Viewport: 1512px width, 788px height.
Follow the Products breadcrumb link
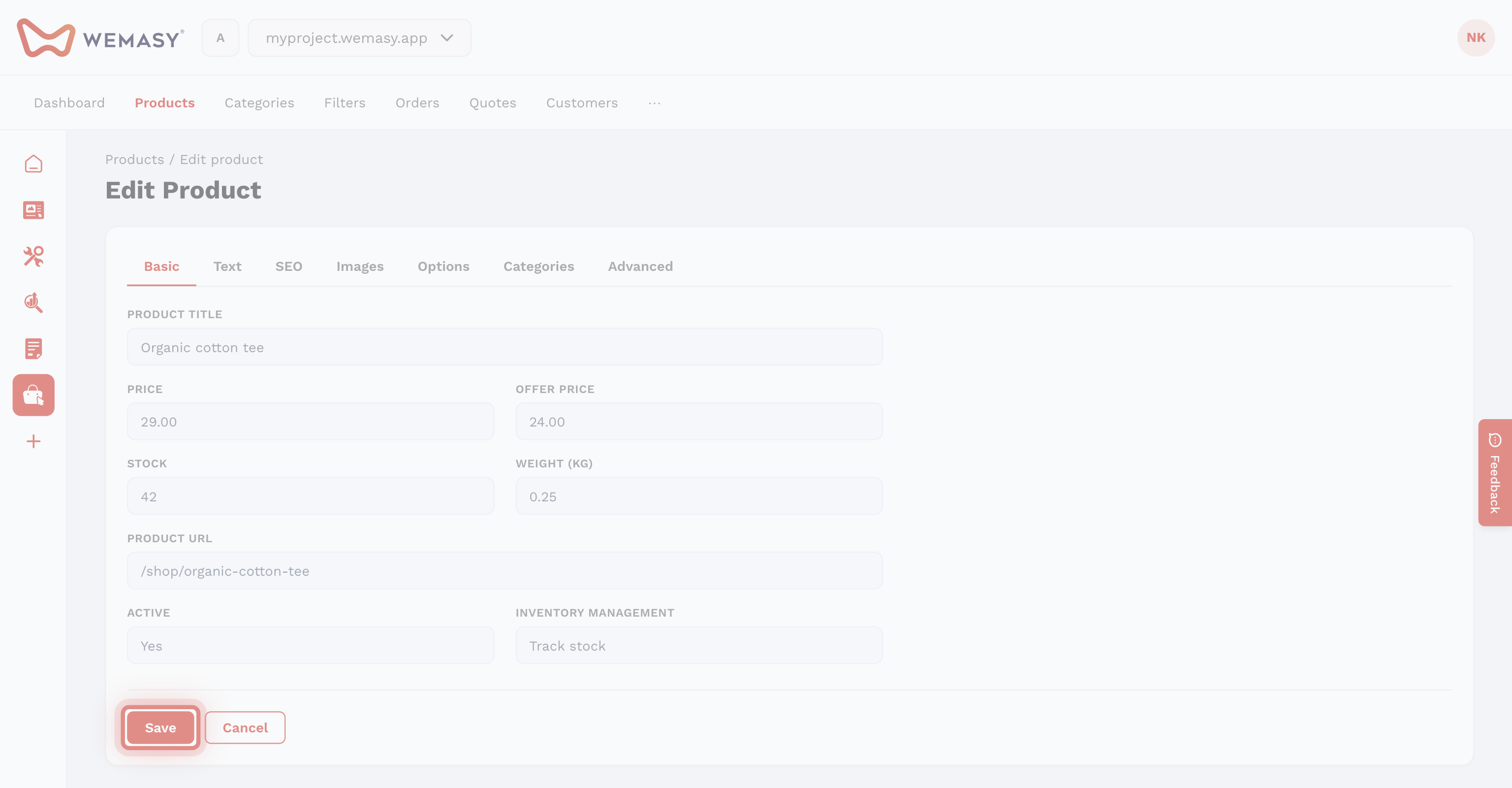[134, 160]
